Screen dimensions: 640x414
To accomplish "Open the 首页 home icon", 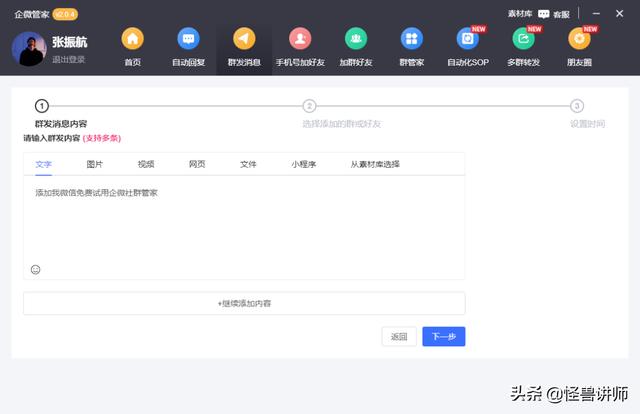I will [x=132, y=39].
